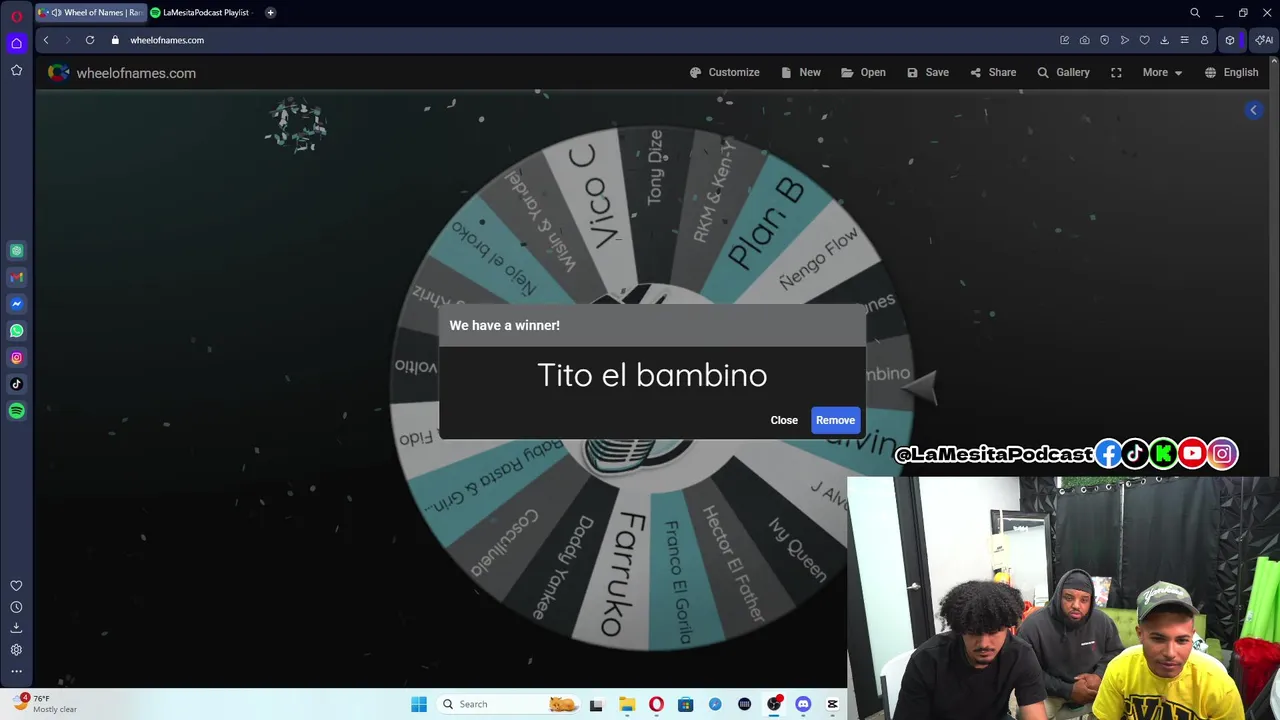Click Open in wheel toolbar

tap(863, 72)
